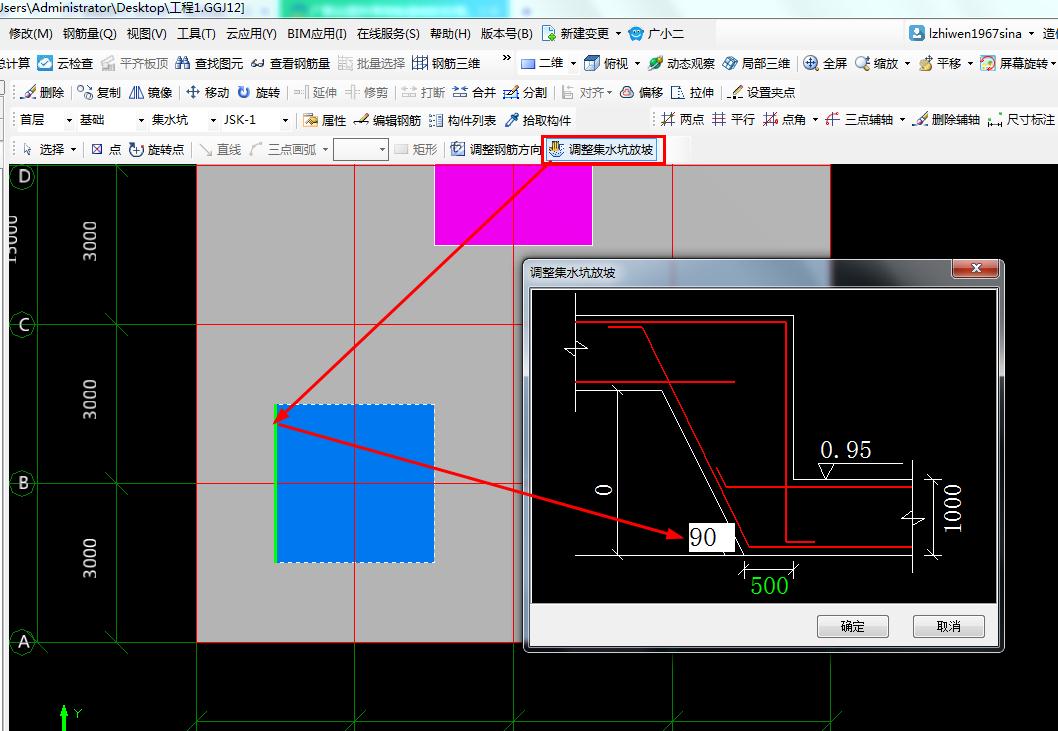Open the 视图(V) menu

[146, 34]
